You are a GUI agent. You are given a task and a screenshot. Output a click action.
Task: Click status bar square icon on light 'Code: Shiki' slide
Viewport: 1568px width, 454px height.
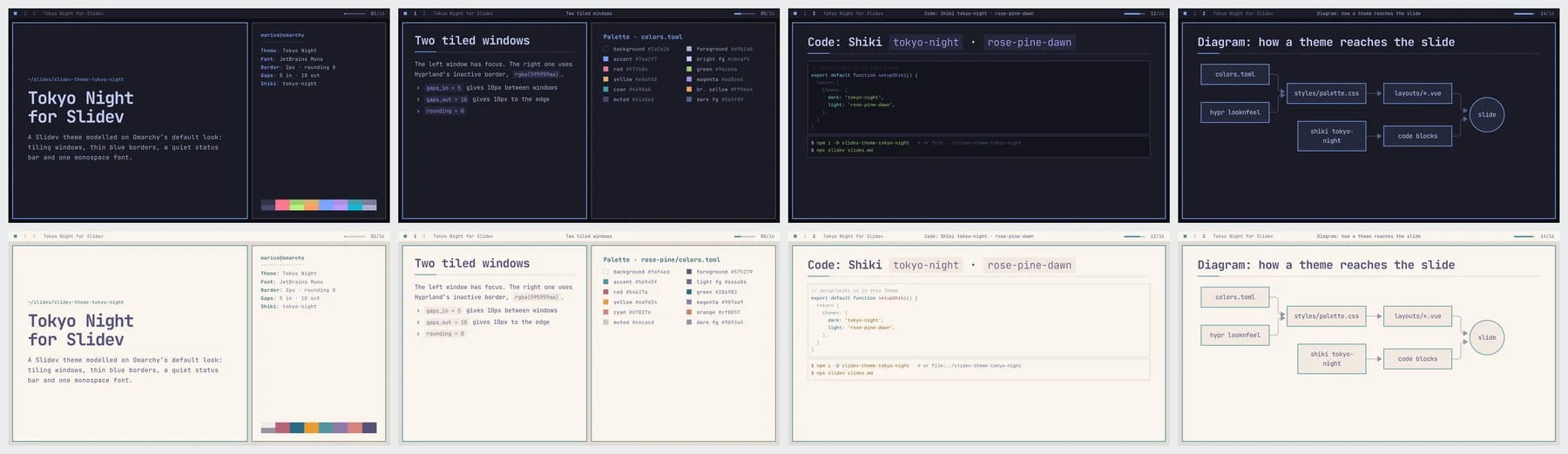pos(795,236)
